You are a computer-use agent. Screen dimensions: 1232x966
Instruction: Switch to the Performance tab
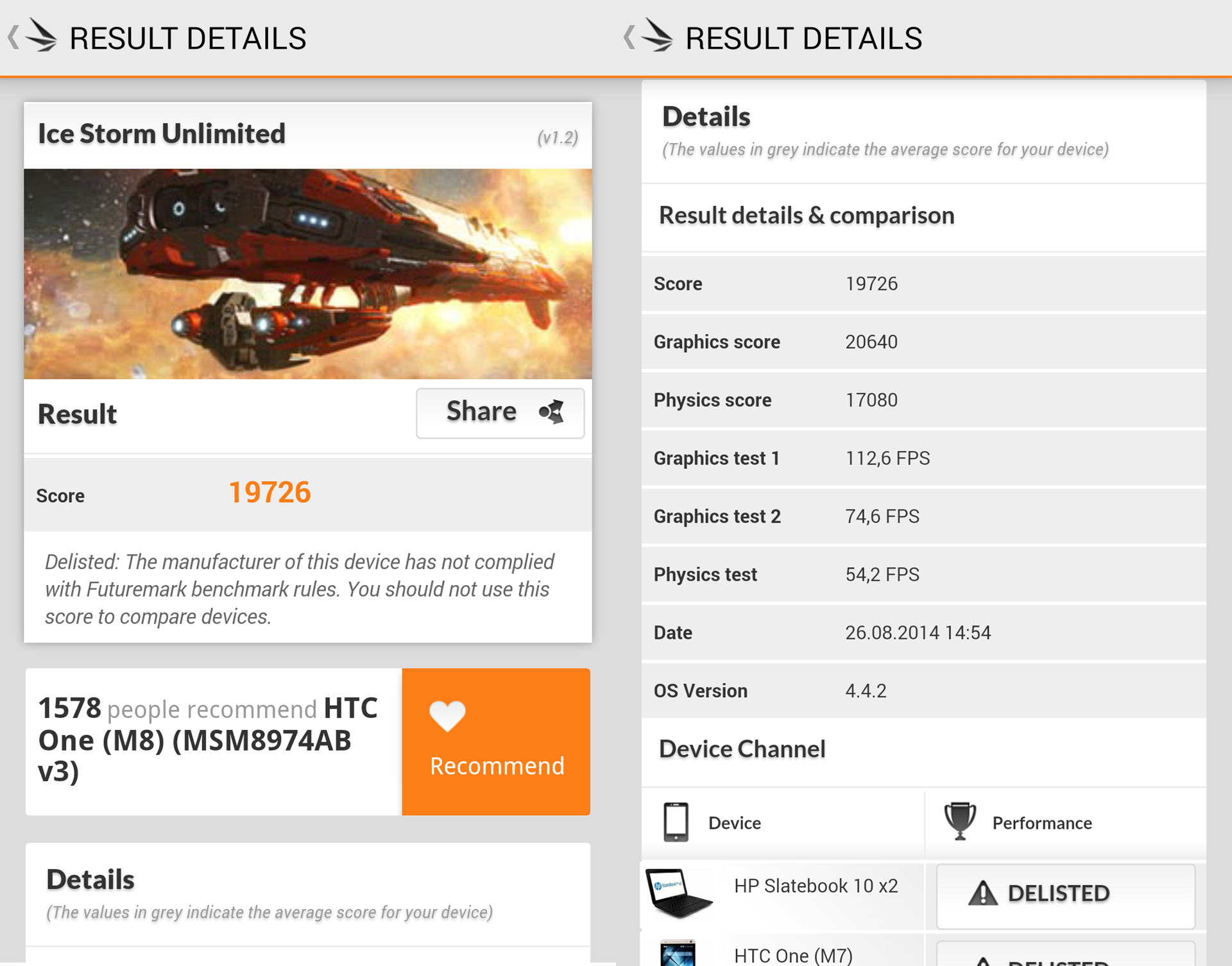1066,823
